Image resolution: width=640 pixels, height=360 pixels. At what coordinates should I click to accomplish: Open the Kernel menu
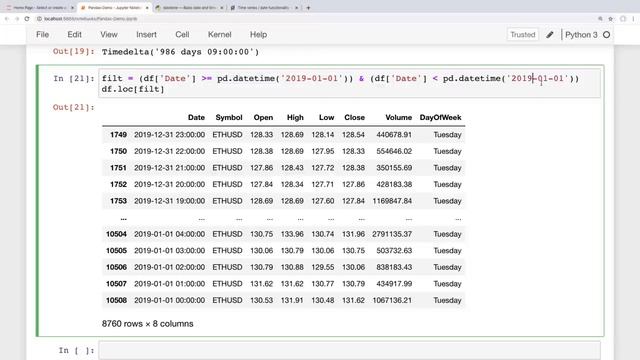pyautogui.click(x=220, y=35)
